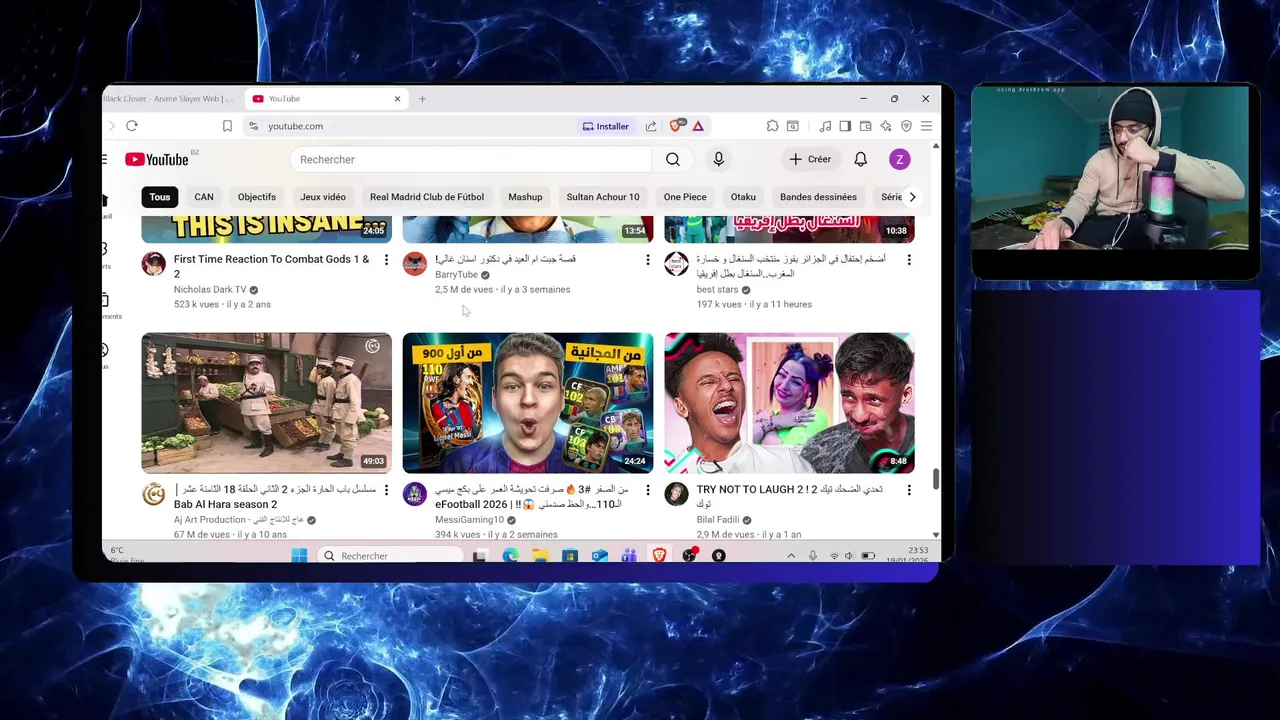Image resolution: width=1280 pixels, height=720 pixels.
Task: Run search with the magnifier button
Action: (673, 159)
